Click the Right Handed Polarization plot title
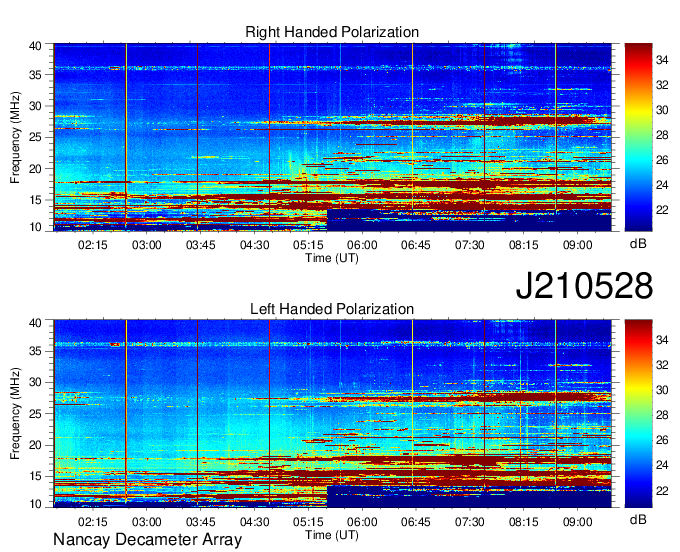The image size is (680, 552). coord(332,32)
